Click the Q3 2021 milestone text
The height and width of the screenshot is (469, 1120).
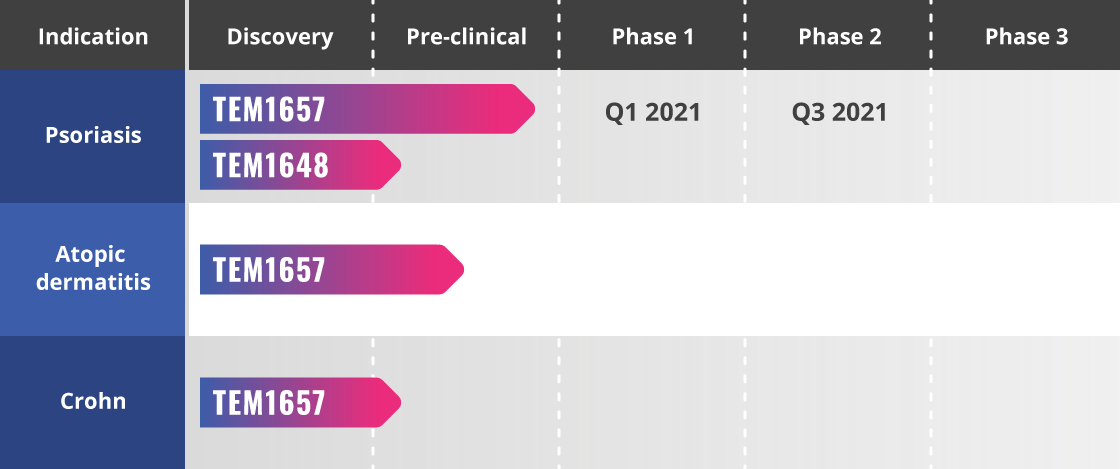pyautogui.click(x=839, y=112)
